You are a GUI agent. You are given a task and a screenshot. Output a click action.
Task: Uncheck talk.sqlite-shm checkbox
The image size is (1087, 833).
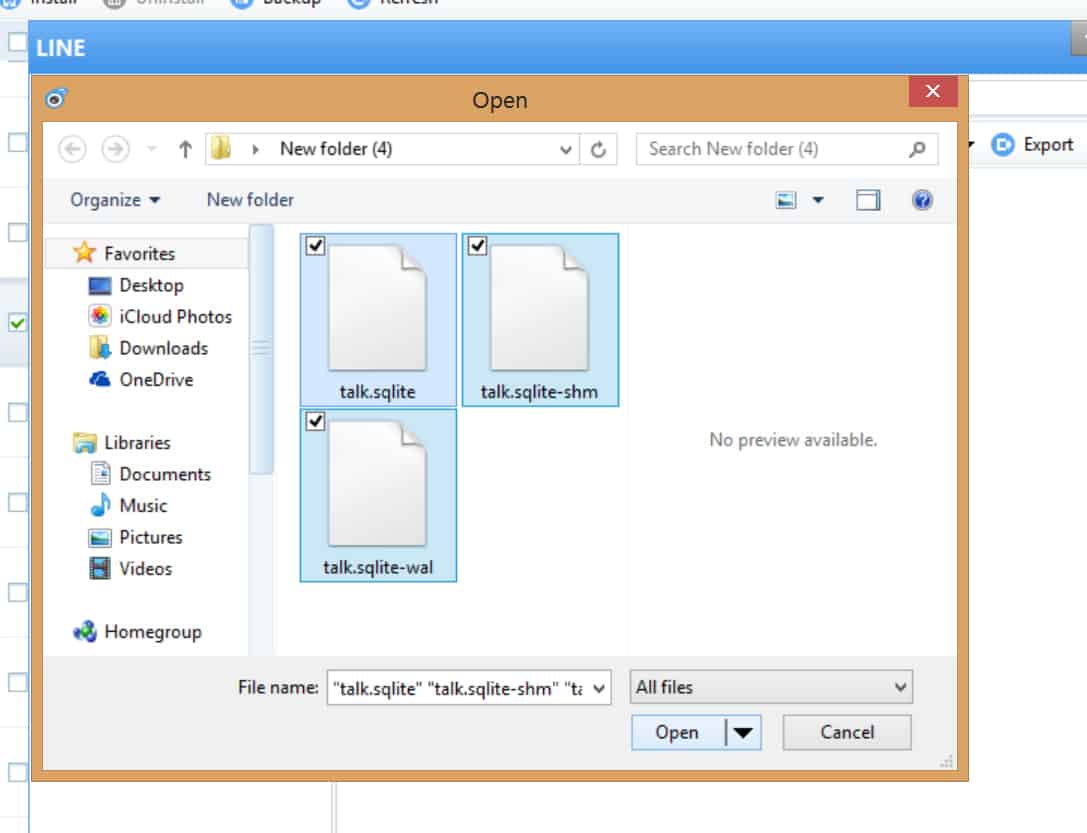(478, 245)
